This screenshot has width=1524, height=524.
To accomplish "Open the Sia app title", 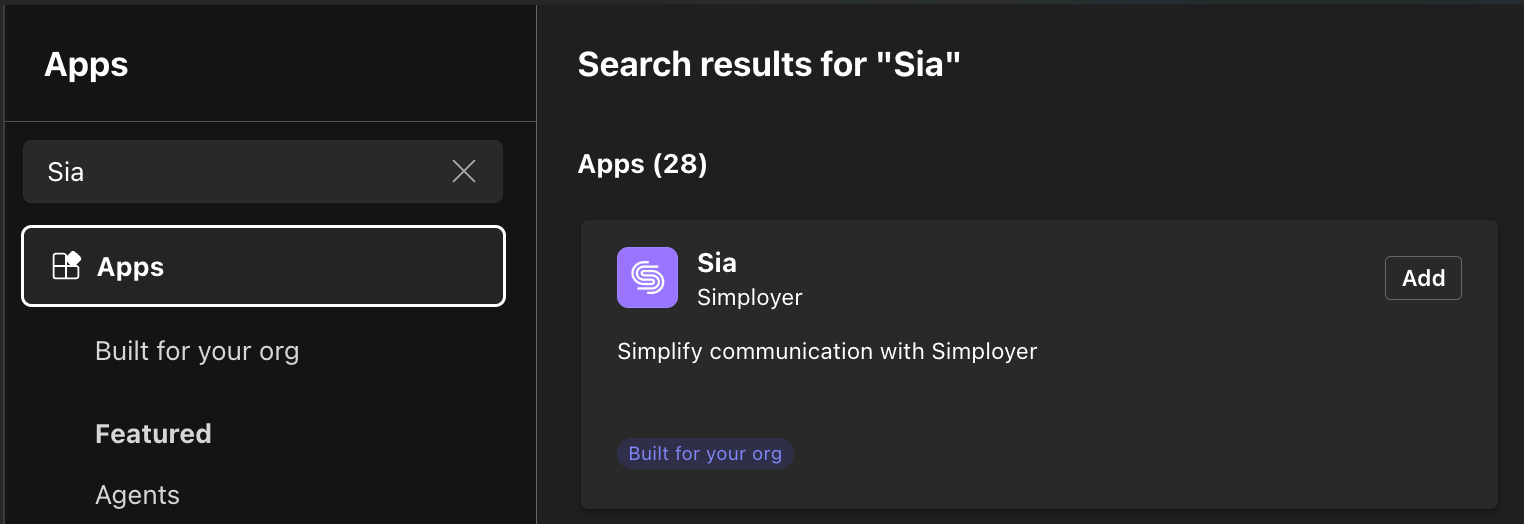I will tap(716, 263).
